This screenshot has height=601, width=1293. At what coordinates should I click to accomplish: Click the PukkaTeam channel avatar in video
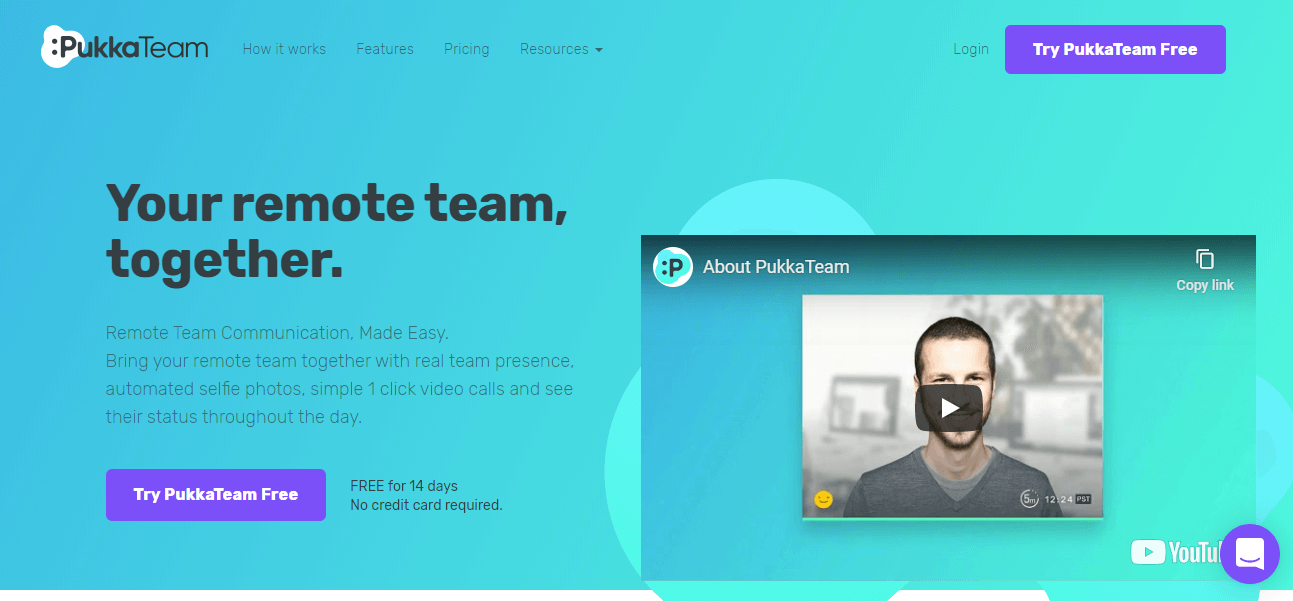673,267
